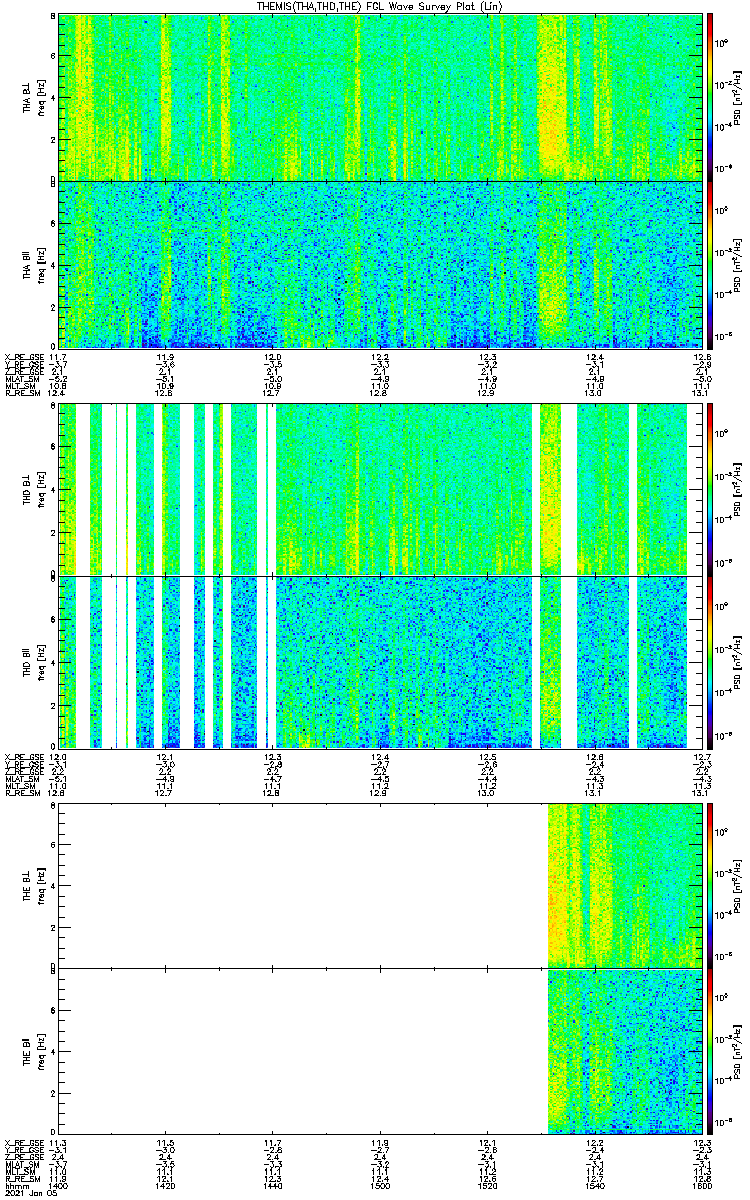This screenshot has width=750, height=1200.
Task: Click the THD B-parallel spectrogram panel
Action: [380, 661]
